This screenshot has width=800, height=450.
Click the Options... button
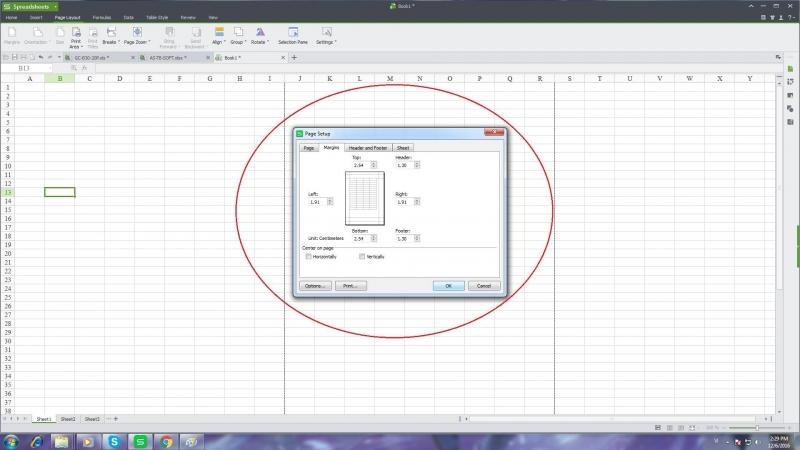point(314,286)
